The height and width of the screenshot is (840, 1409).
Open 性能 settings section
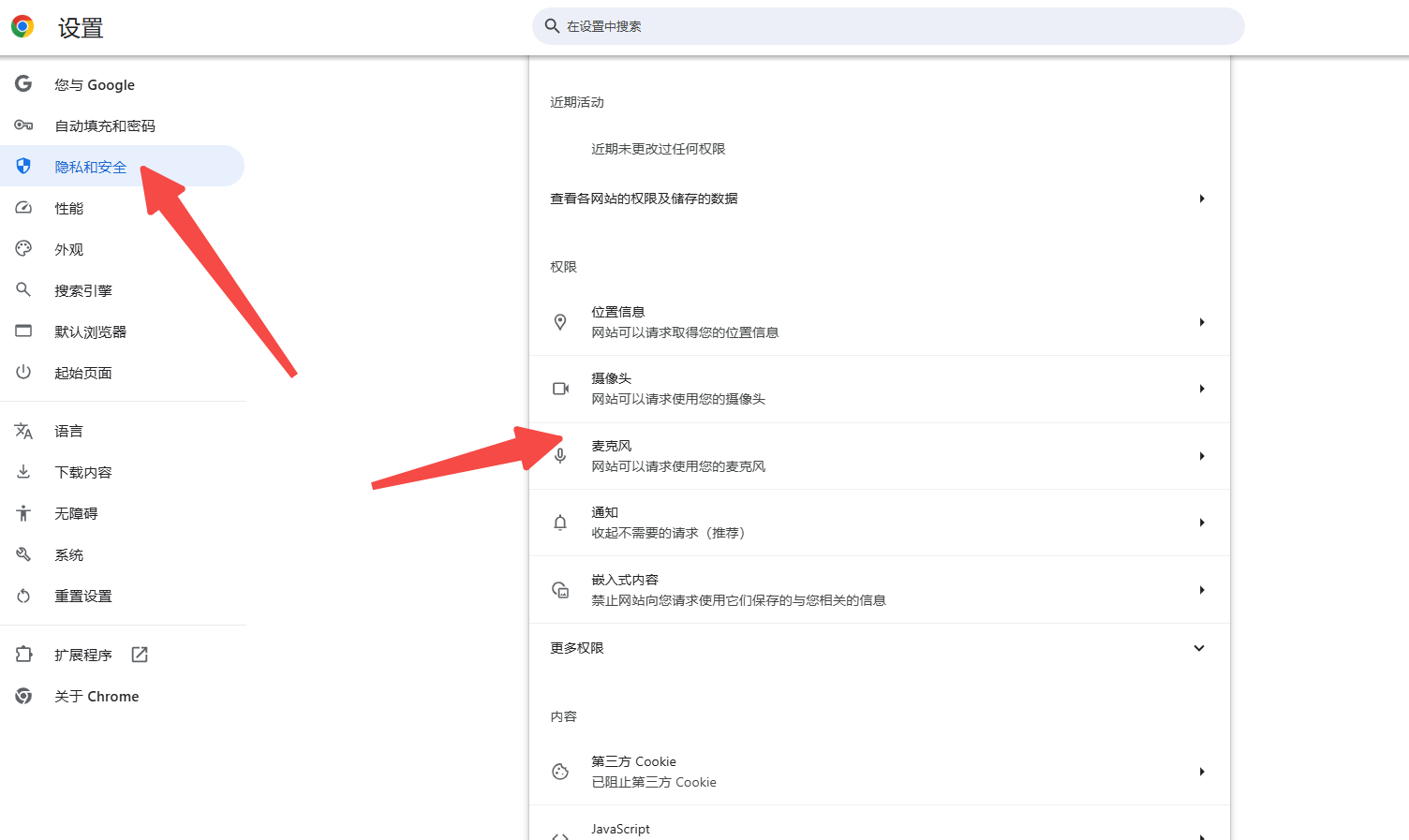(x=122, y=208)
